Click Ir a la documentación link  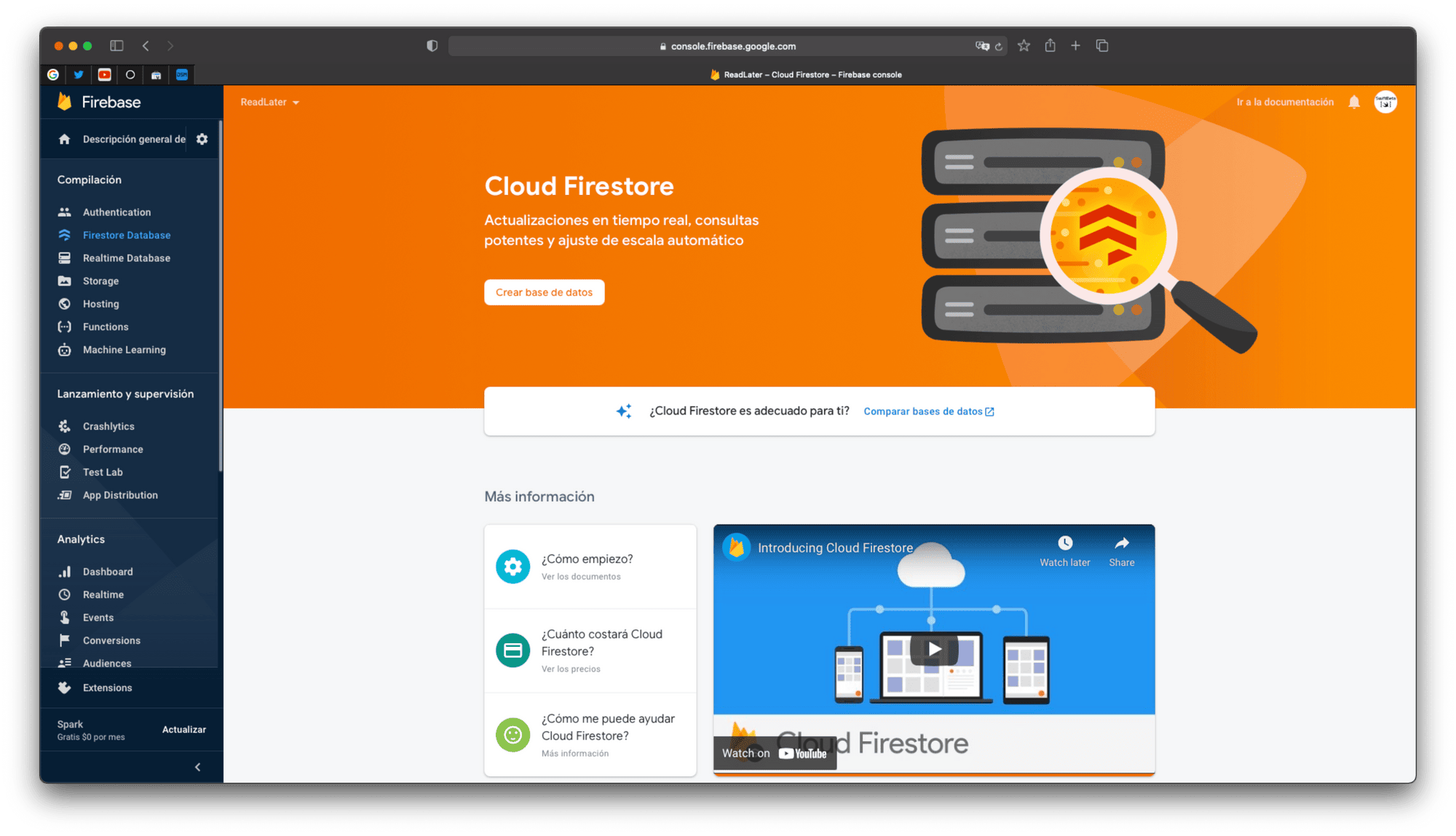point(1285,102)
